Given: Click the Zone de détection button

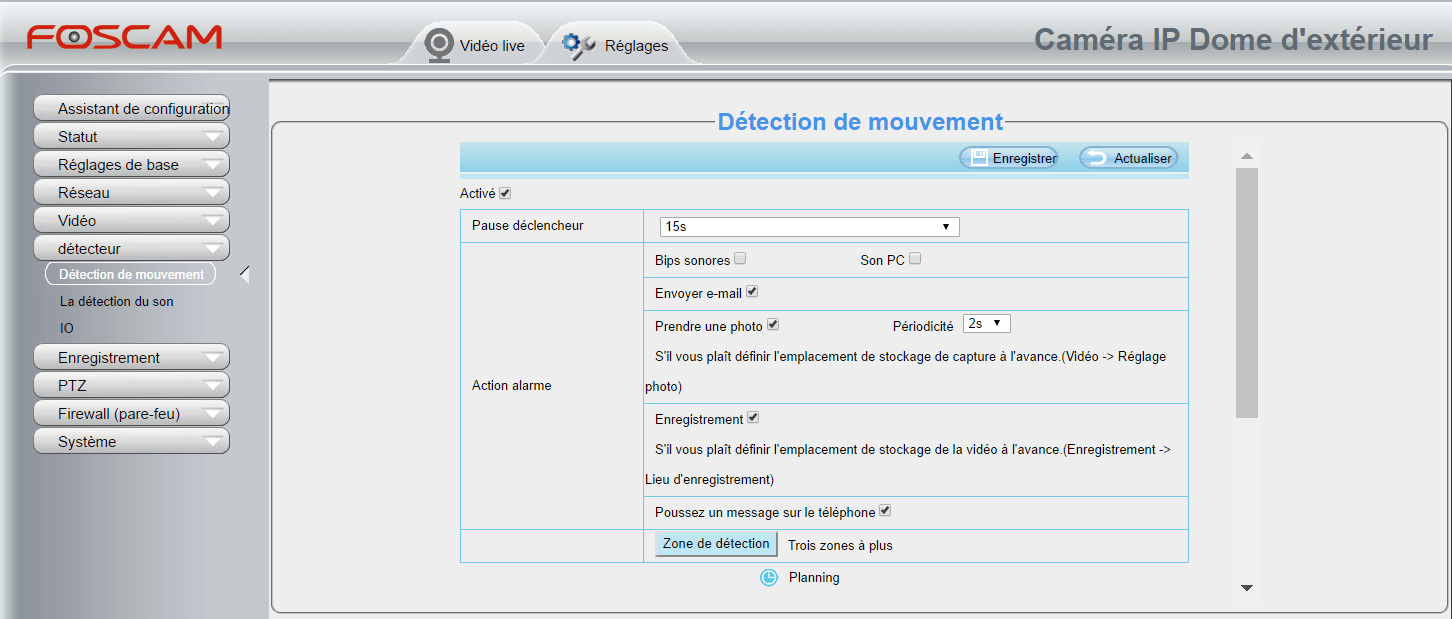Looking at the screenshot, I should click(716, 544).
